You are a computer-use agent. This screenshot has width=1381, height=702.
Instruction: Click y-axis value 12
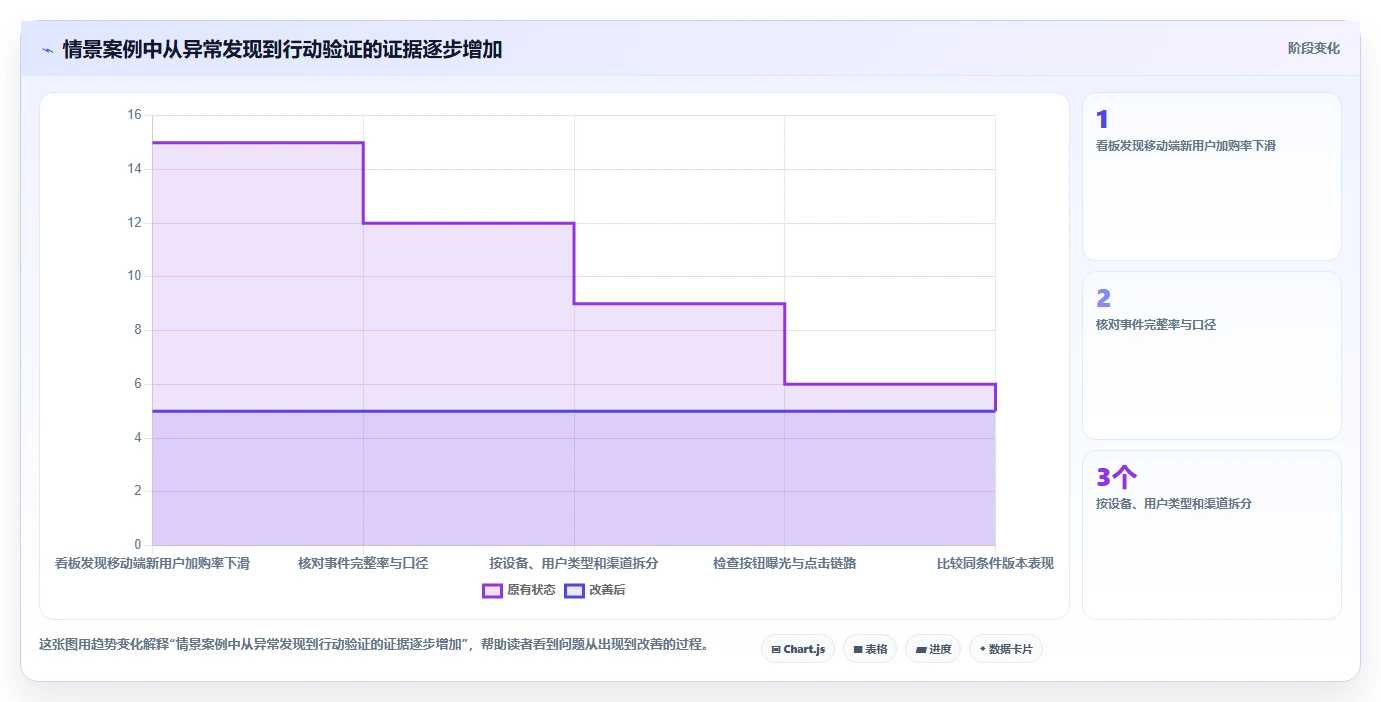134,223
